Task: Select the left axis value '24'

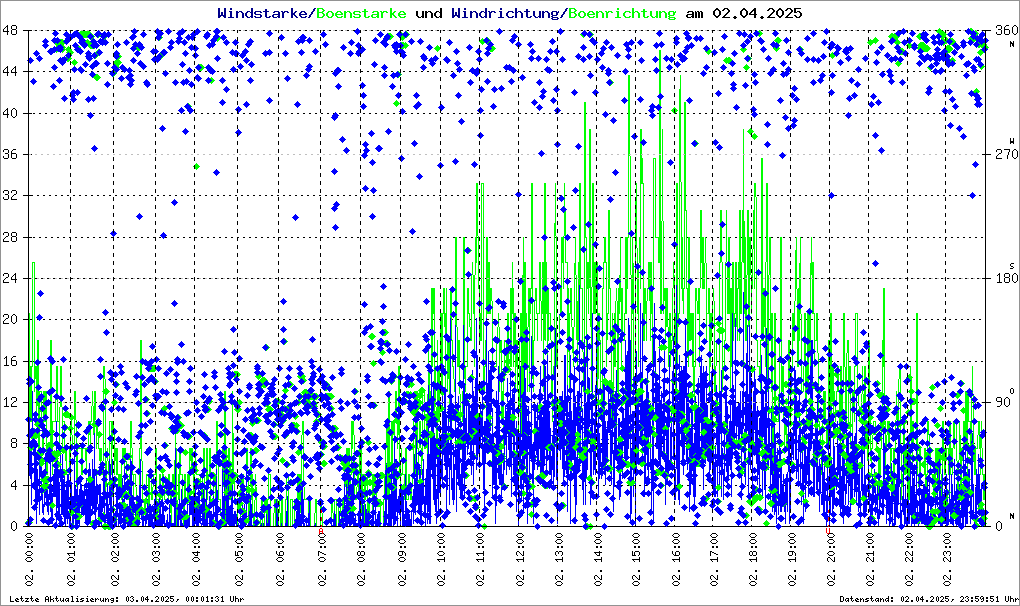Action: click(x=9, y=278)
